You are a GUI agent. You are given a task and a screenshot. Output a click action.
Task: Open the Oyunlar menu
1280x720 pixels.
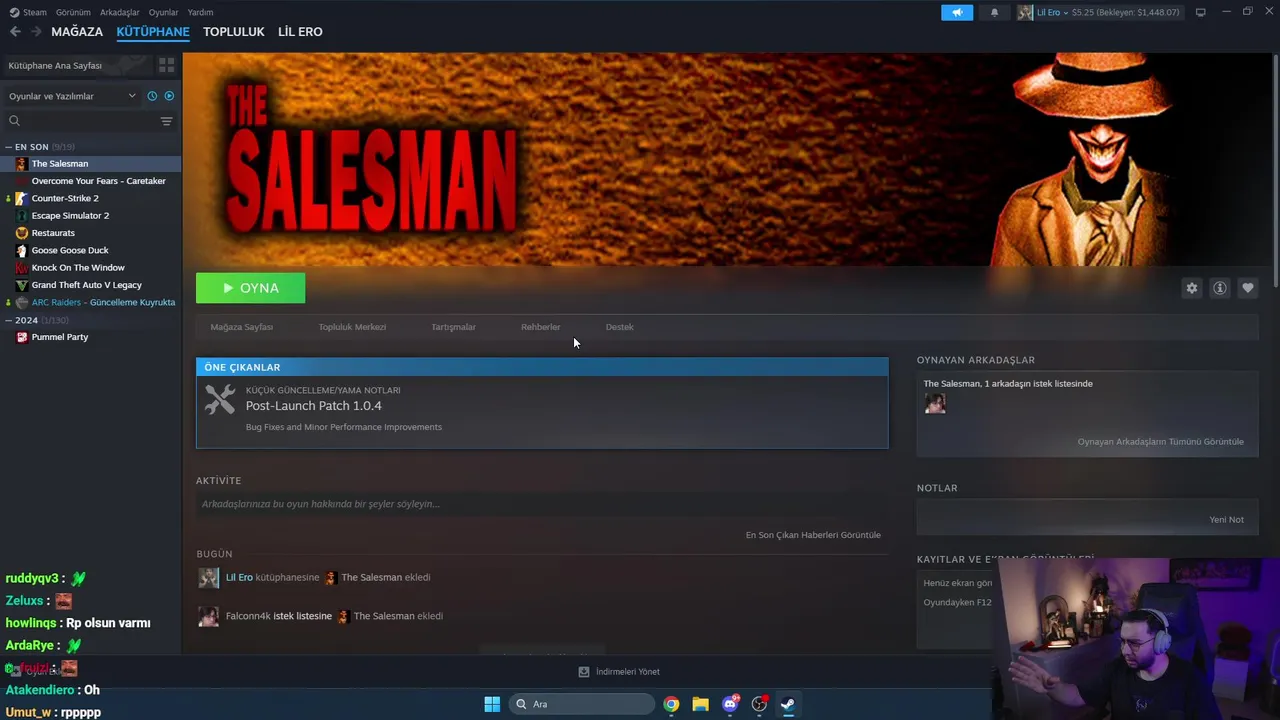coord(164,12)
